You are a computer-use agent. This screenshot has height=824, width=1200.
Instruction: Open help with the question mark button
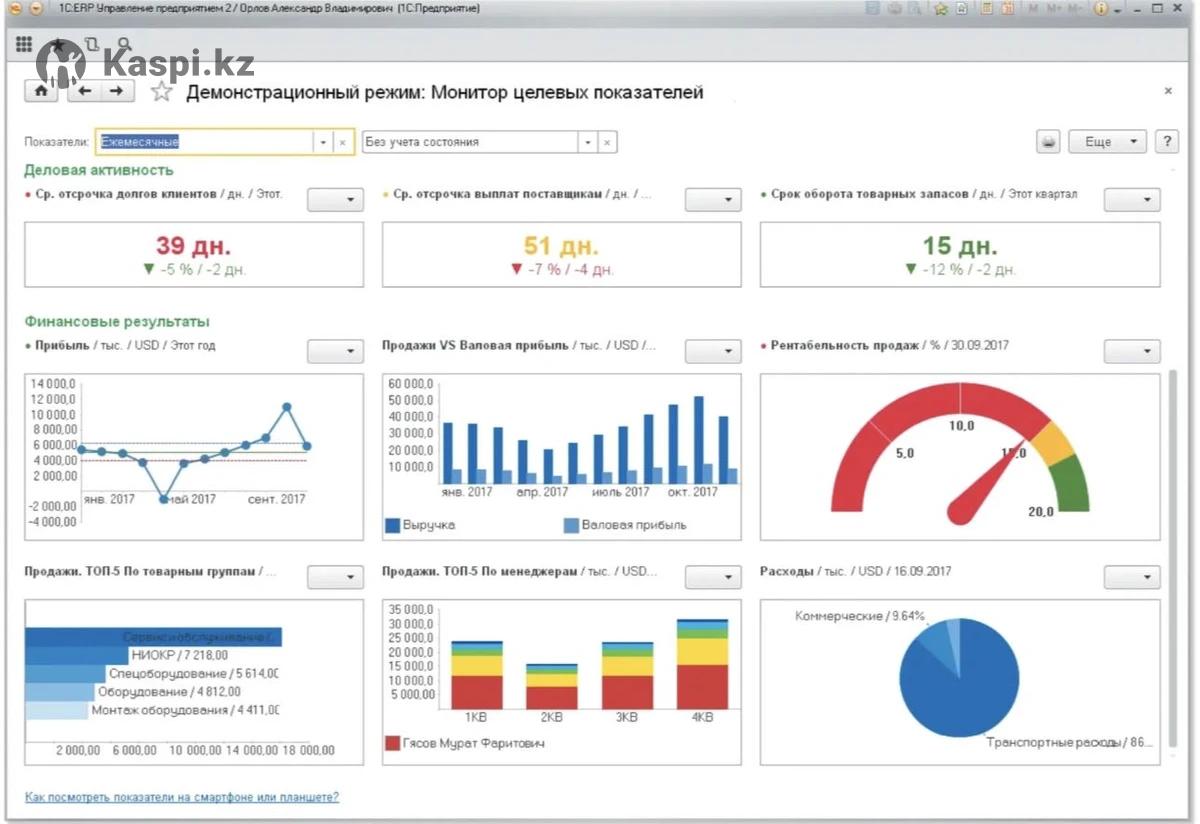click(x=1166, y=142)
